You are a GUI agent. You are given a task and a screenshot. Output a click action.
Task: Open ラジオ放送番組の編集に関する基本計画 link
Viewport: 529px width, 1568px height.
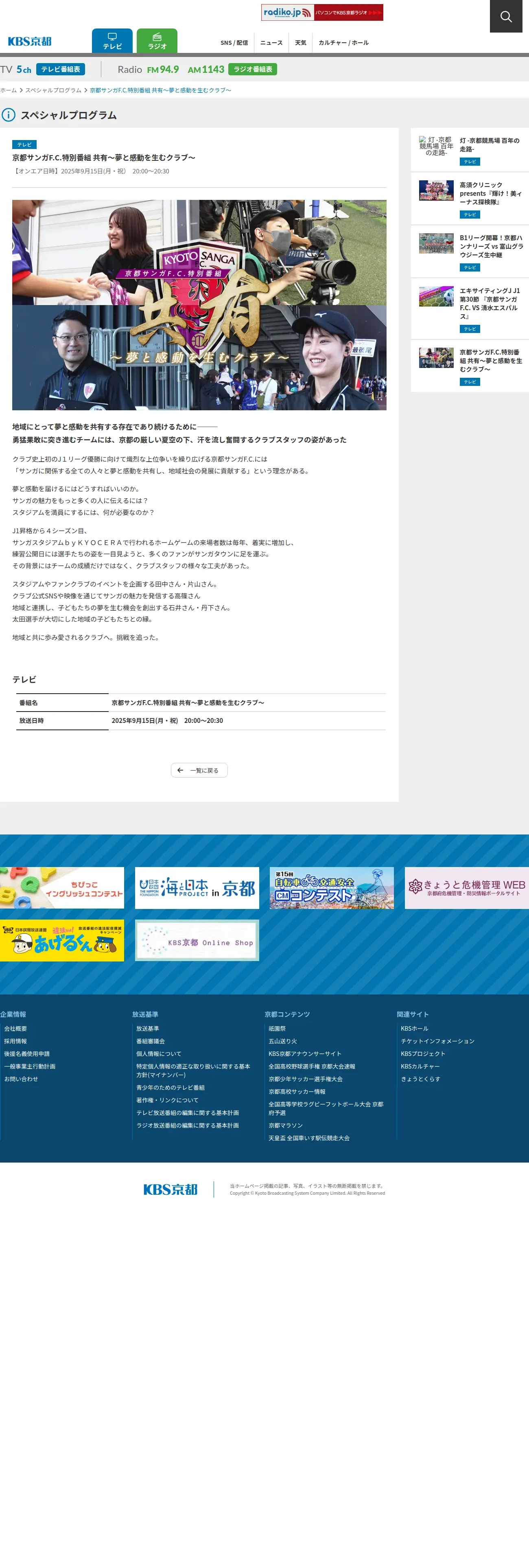pos(188,1125)
